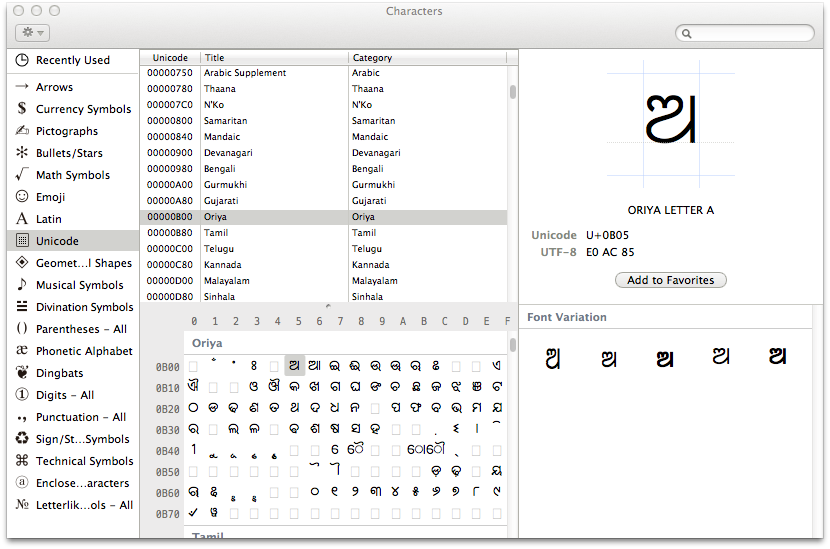Select Musical Symbols note icon
Image resolution: width=830 pixels, height=549 pixels.
tap(22, 285)
